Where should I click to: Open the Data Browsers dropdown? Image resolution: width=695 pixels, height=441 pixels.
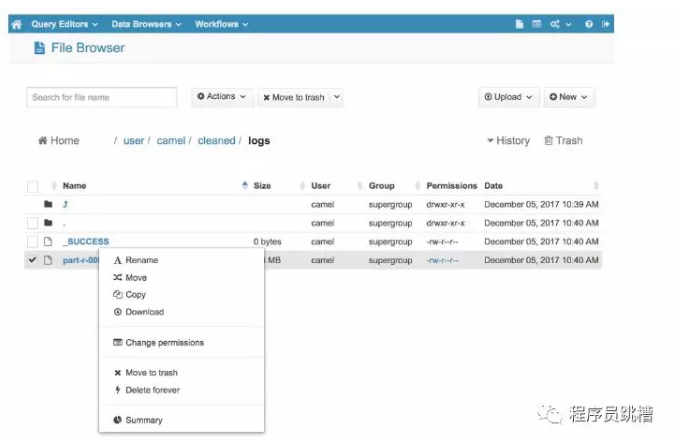(146, 24)
